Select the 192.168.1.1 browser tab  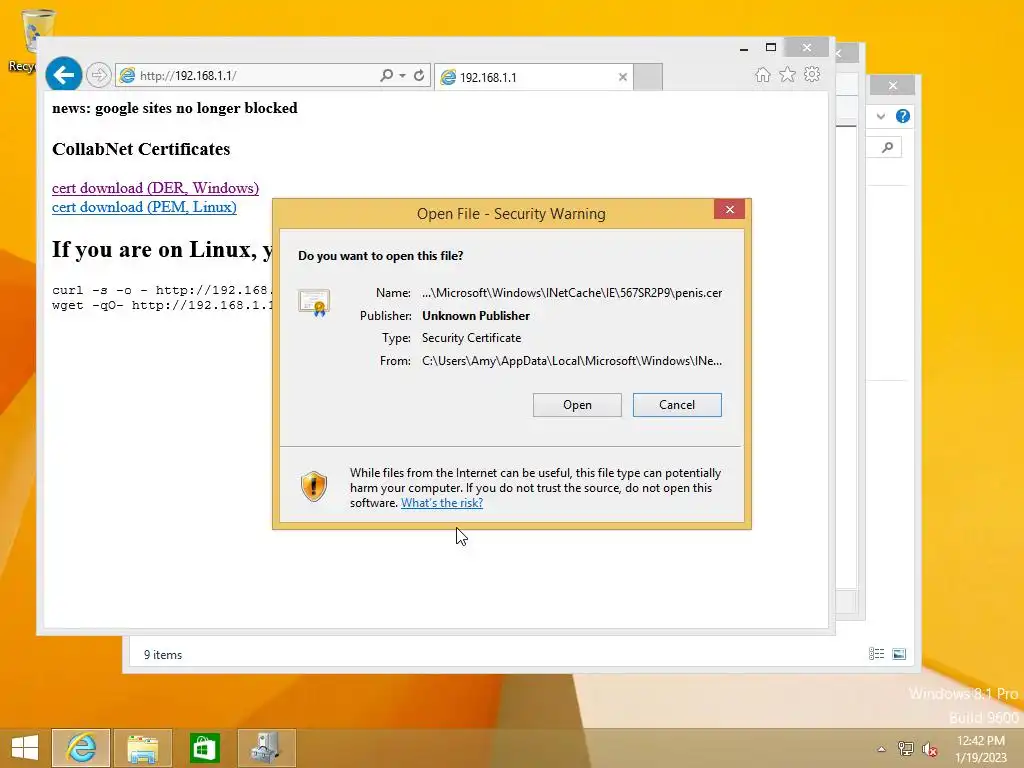click(x=533, y=77)
